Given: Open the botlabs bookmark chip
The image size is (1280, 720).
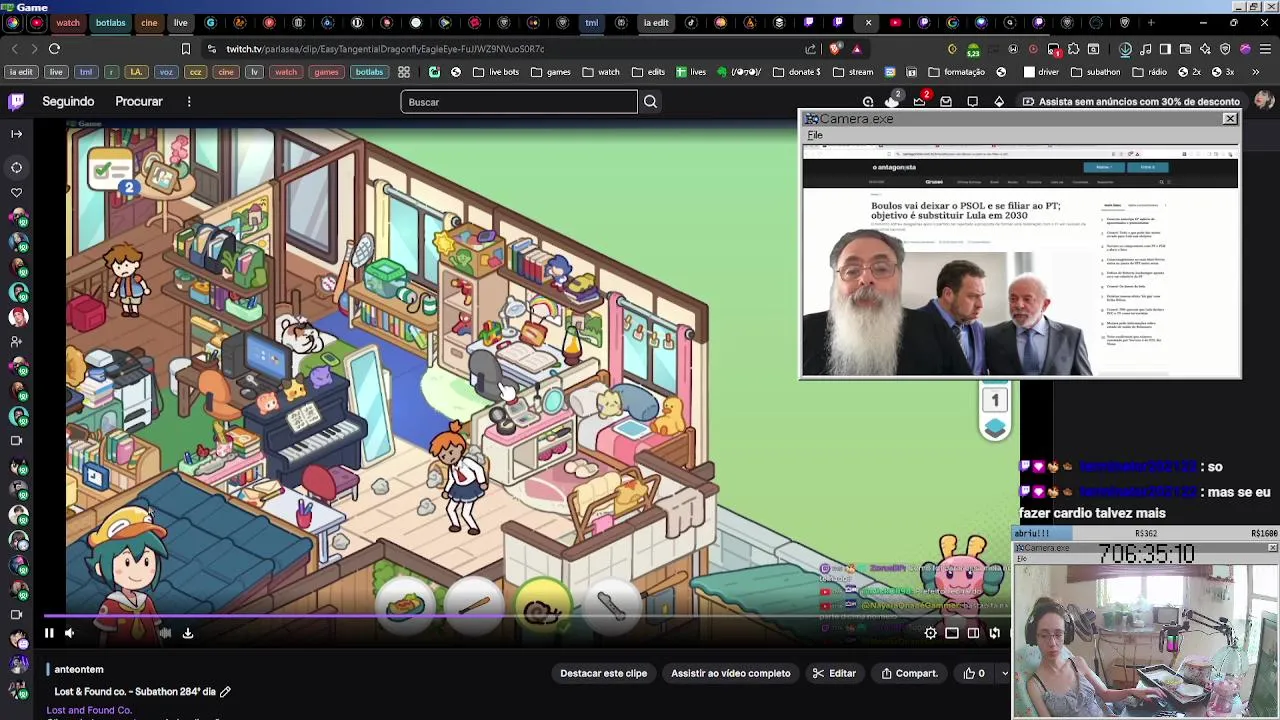Looking at the screenshot, I should [x=369, y=72].
